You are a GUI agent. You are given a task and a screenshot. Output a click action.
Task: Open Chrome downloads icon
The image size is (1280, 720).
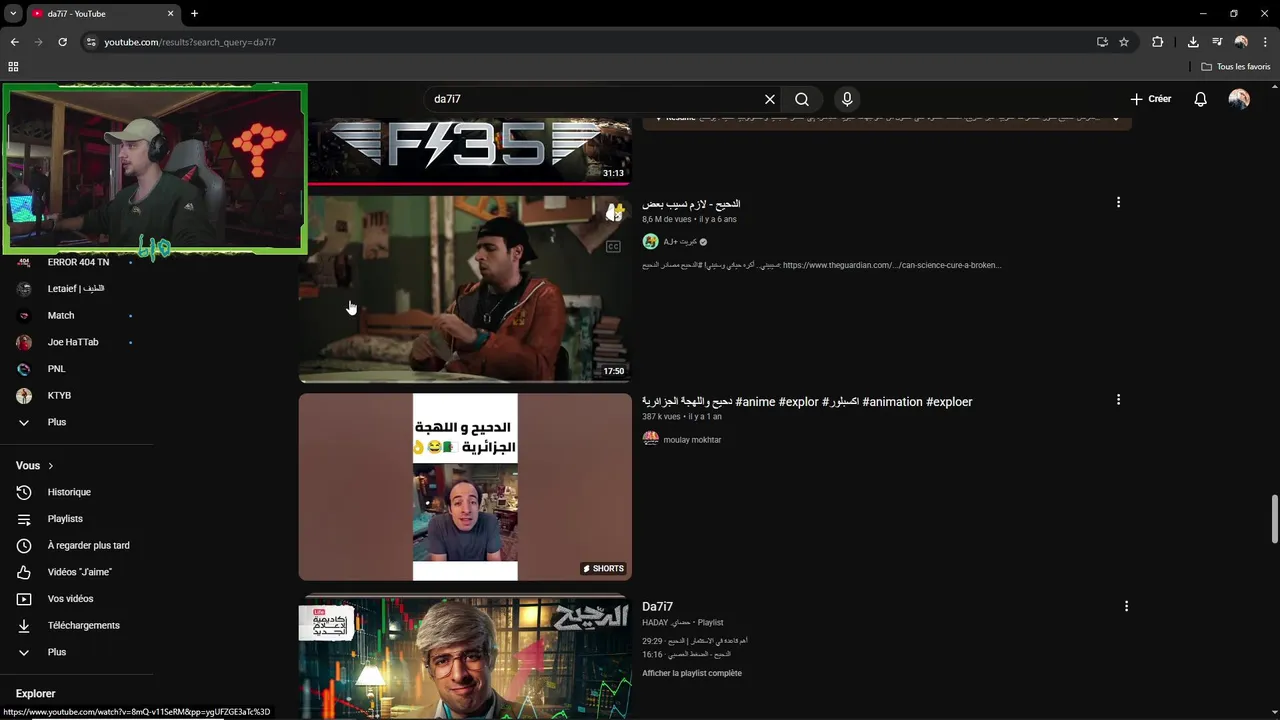pyautogui.click(x=1193, y=42)
